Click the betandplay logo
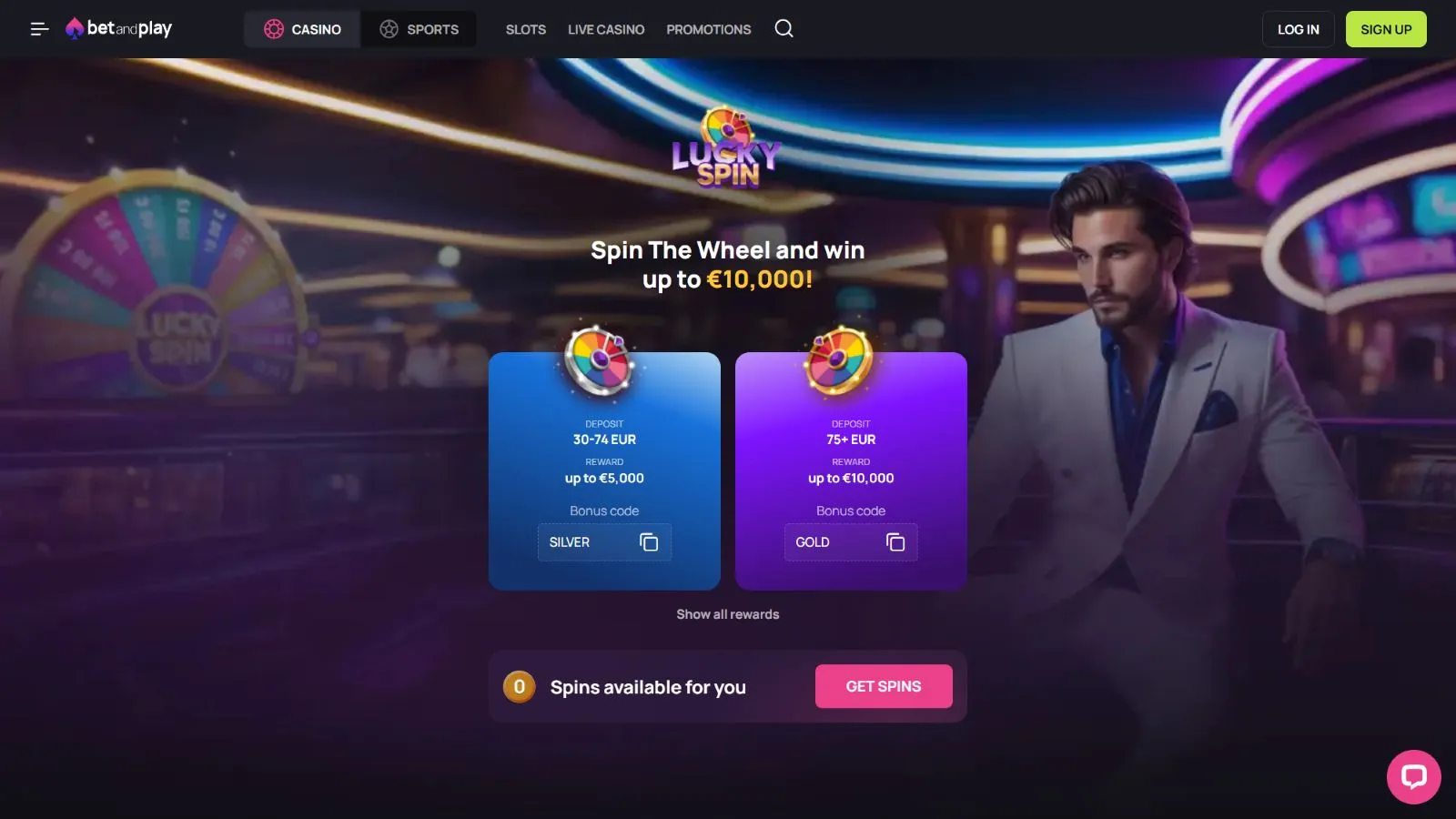 click(118, 29)
